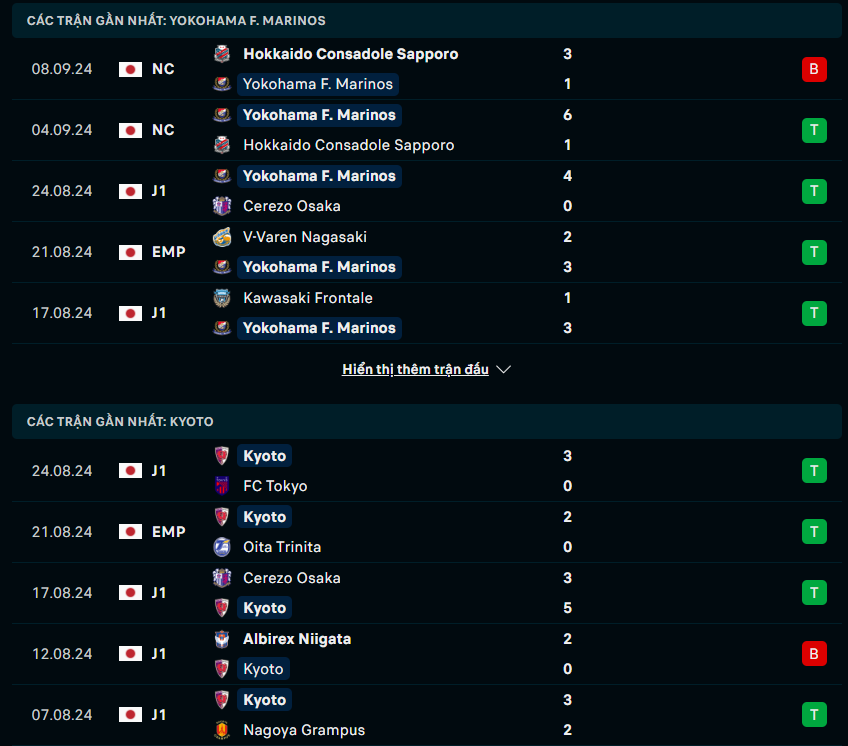Click Japan flag in 21.08.24 Yokohama EMP row
This screenshot has width=848, height=746.
click(x=130, y=252)
